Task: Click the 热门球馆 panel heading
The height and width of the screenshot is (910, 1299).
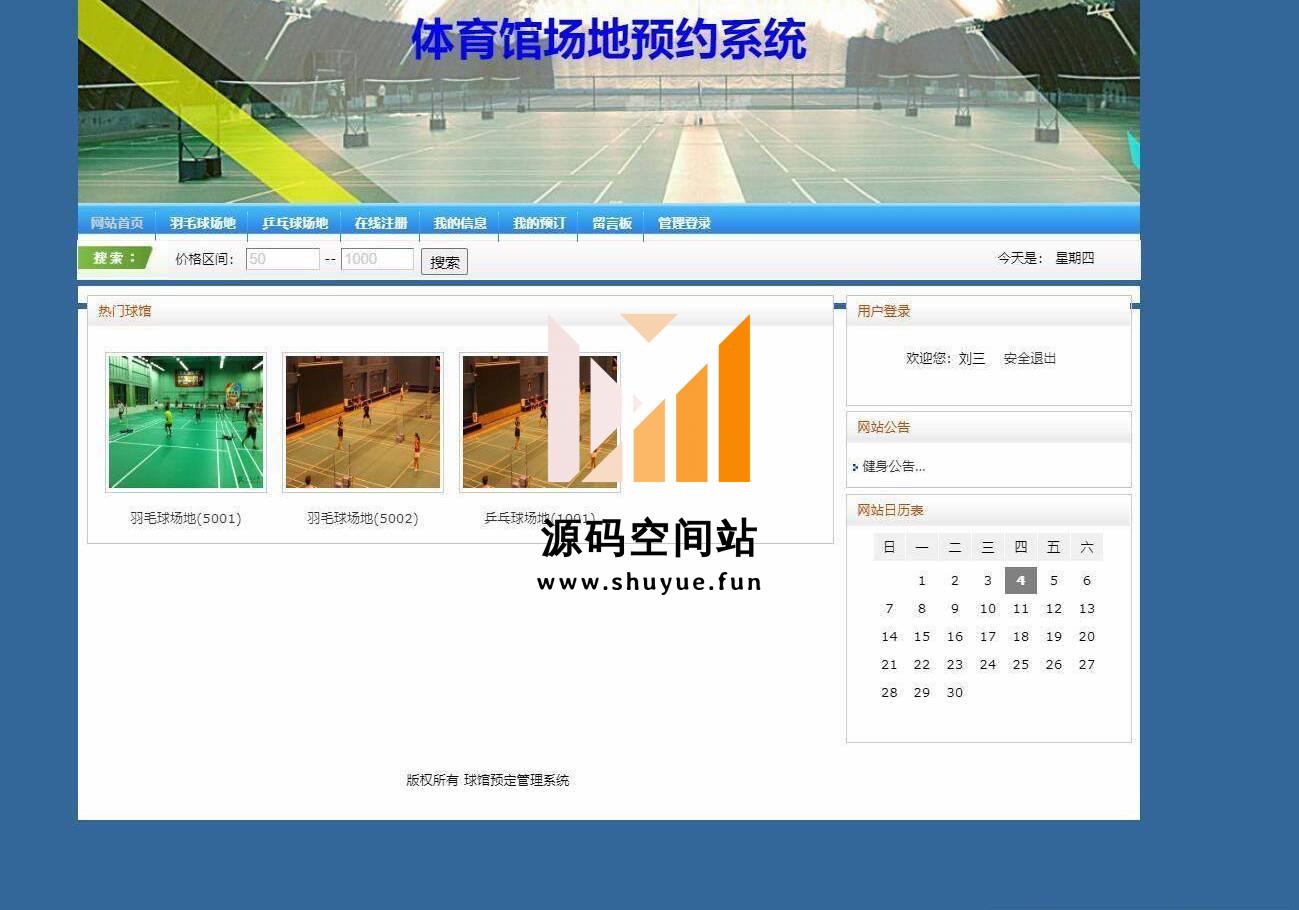Action: 125,311
